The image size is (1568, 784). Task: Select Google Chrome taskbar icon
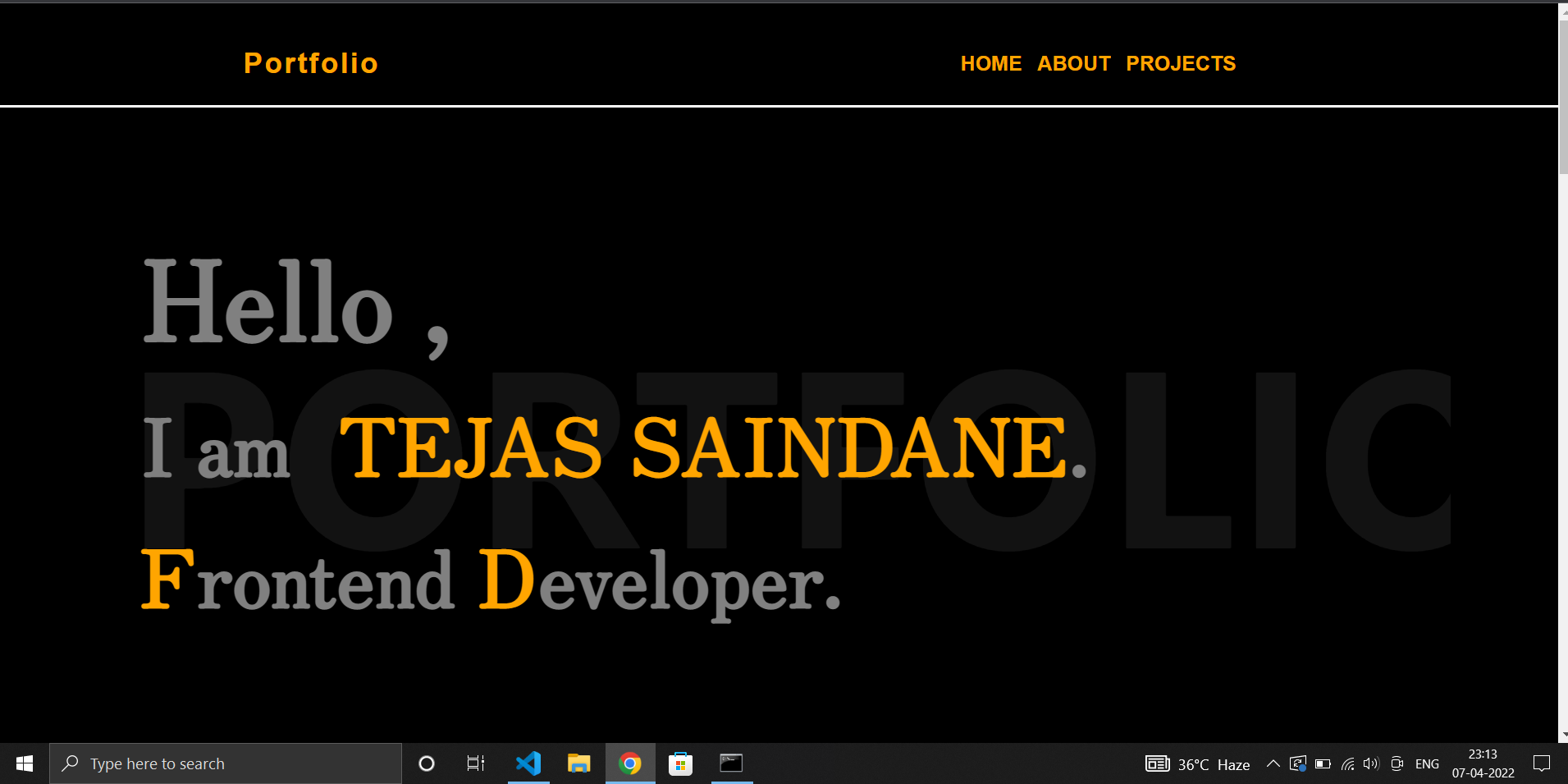point(630,763)
